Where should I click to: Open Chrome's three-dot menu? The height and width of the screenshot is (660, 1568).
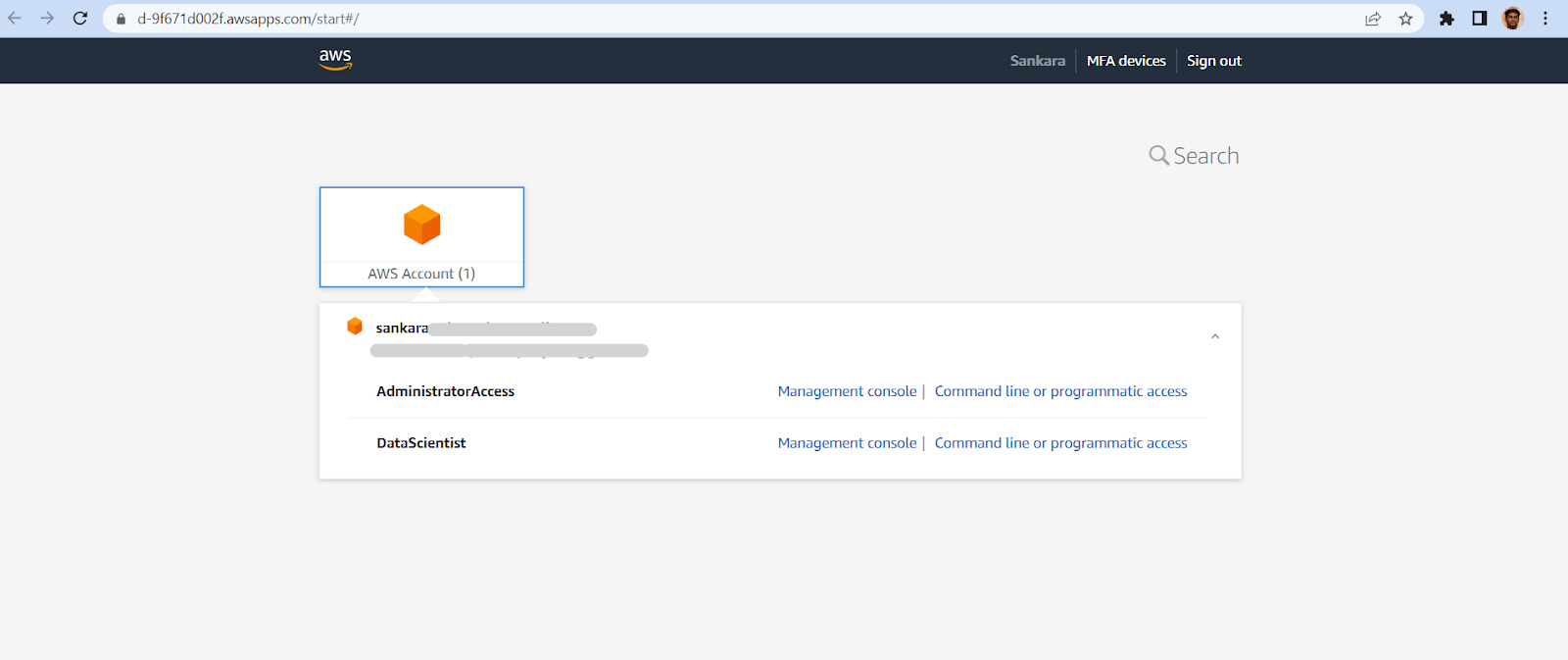(1545, 19)
